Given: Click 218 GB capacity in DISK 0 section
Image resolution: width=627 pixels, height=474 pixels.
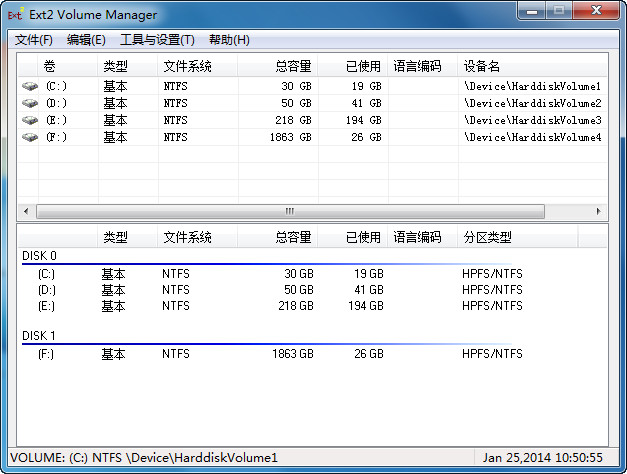Looking at the screenshot, I should click(x=296, y=306).
